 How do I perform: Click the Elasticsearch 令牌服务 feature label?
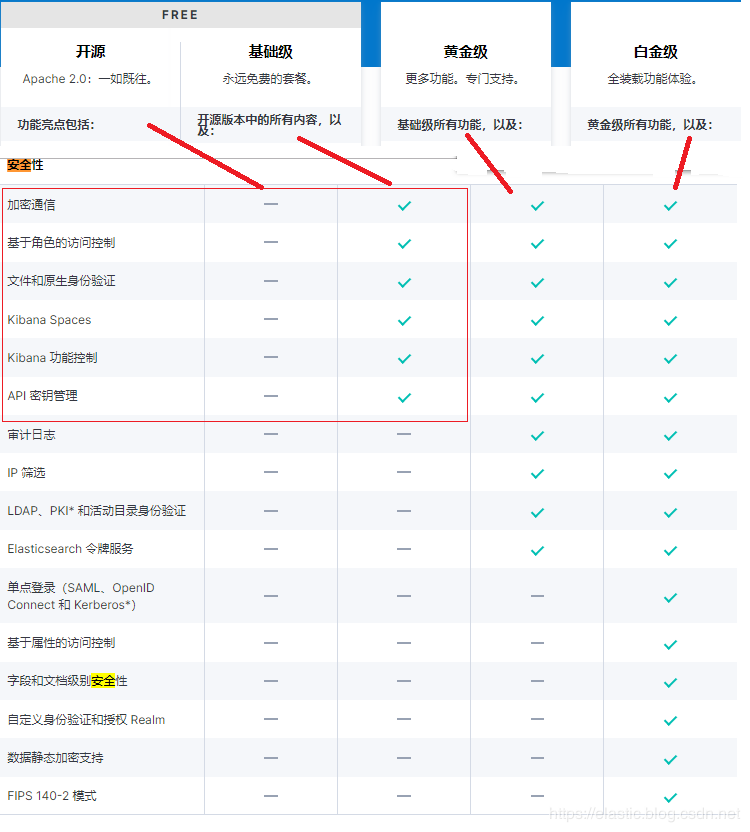coord(71,549)
